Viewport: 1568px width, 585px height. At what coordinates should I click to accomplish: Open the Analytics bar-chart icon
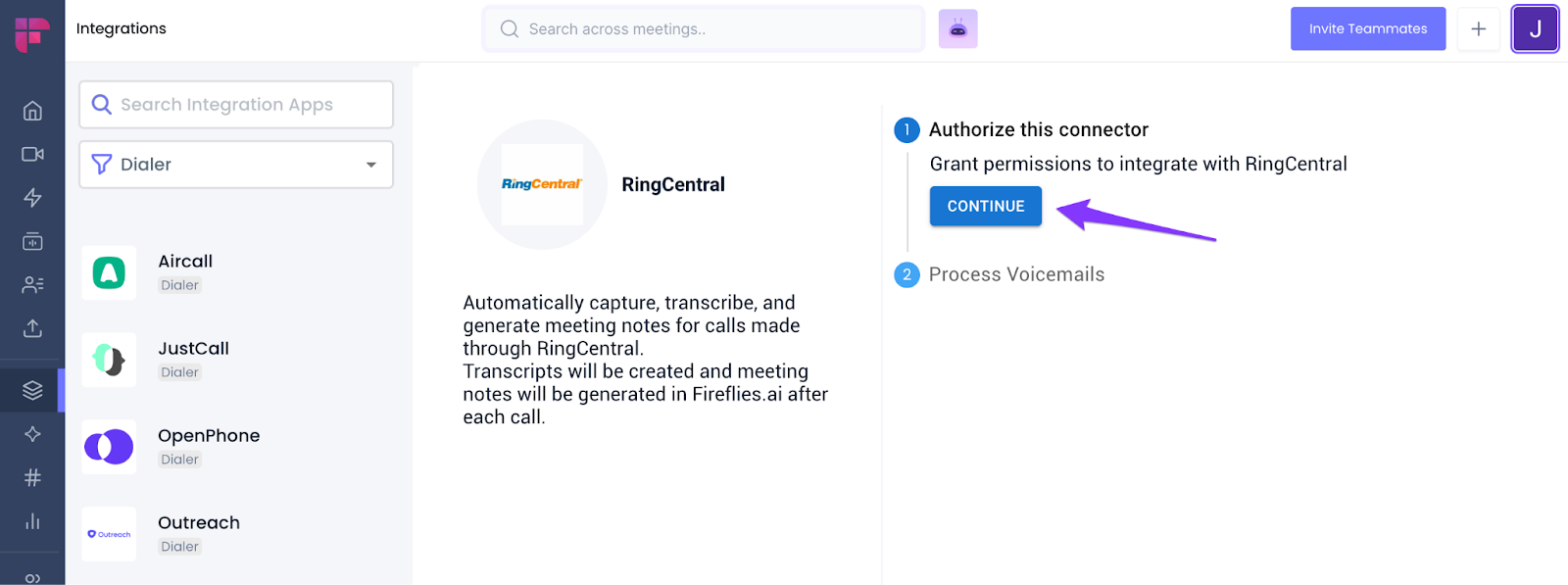(x=32, y=521)
